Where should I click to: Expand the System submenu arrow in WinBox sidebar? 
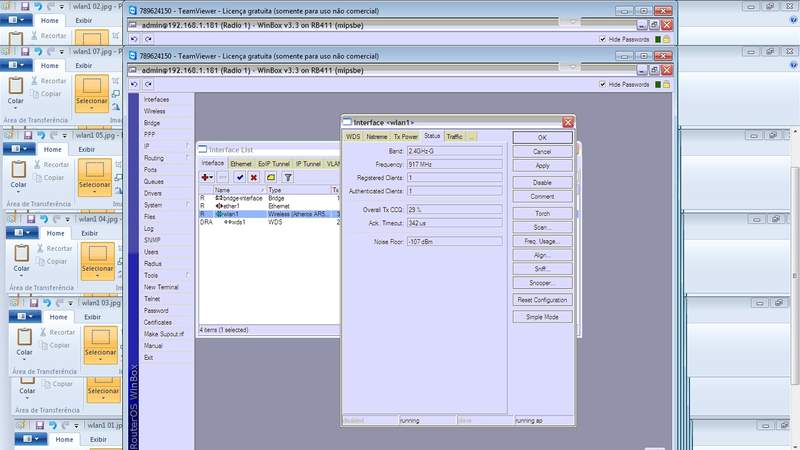(x=187, y=205)
